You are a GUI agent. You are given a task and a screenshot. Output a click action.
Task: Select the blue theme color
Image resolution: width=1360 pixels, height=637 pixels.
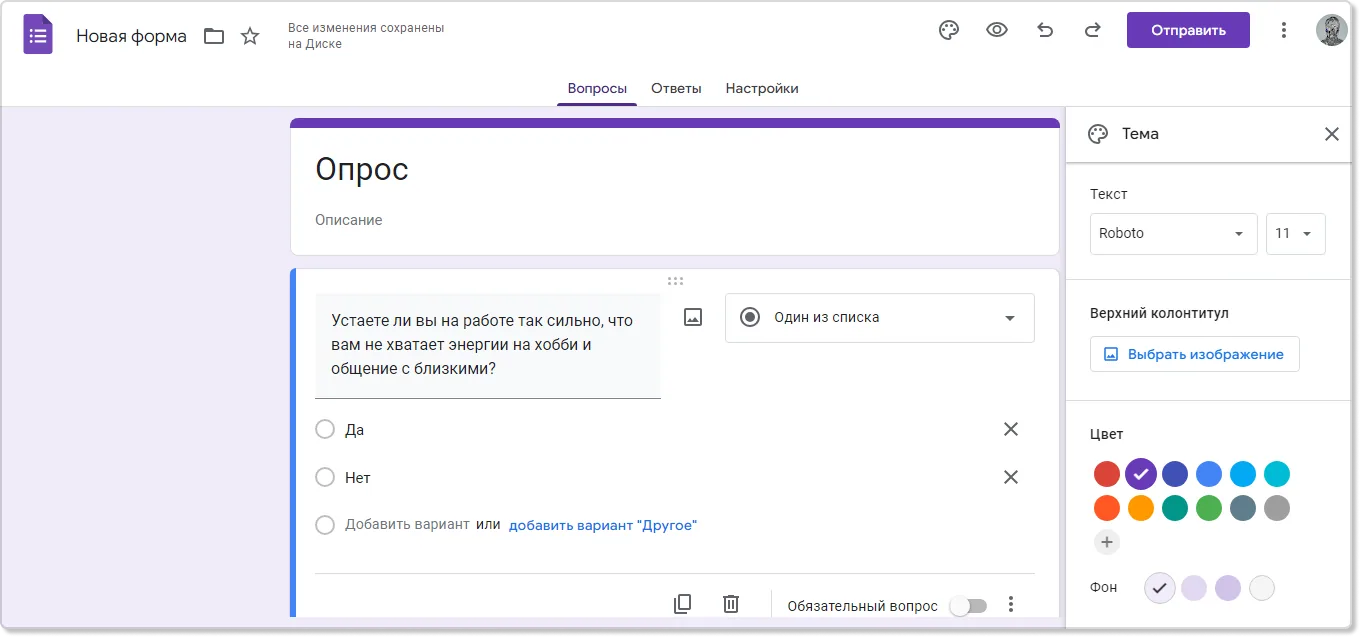(x=1209, y=474)
